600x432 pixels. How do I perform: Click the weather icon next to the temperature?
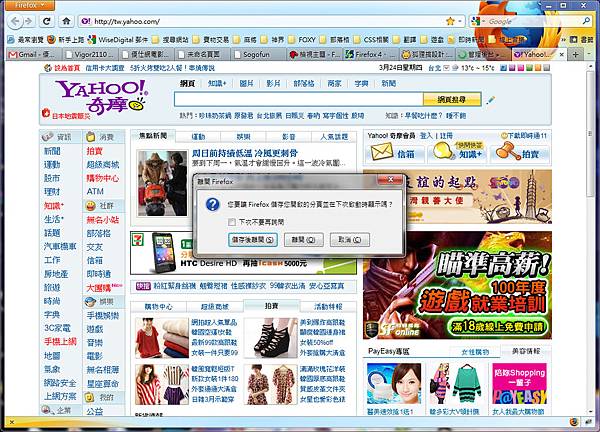455,68
